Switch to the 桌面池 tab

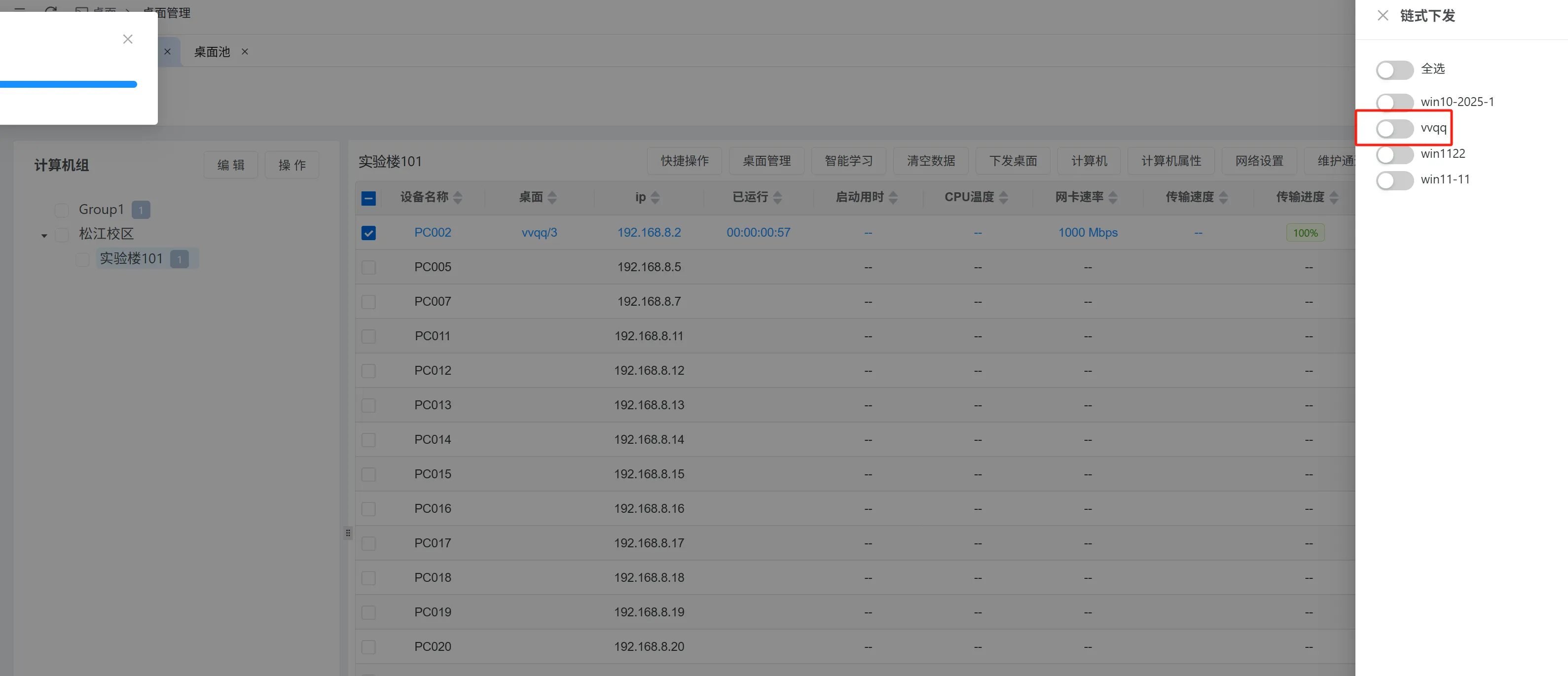point(212,52)
